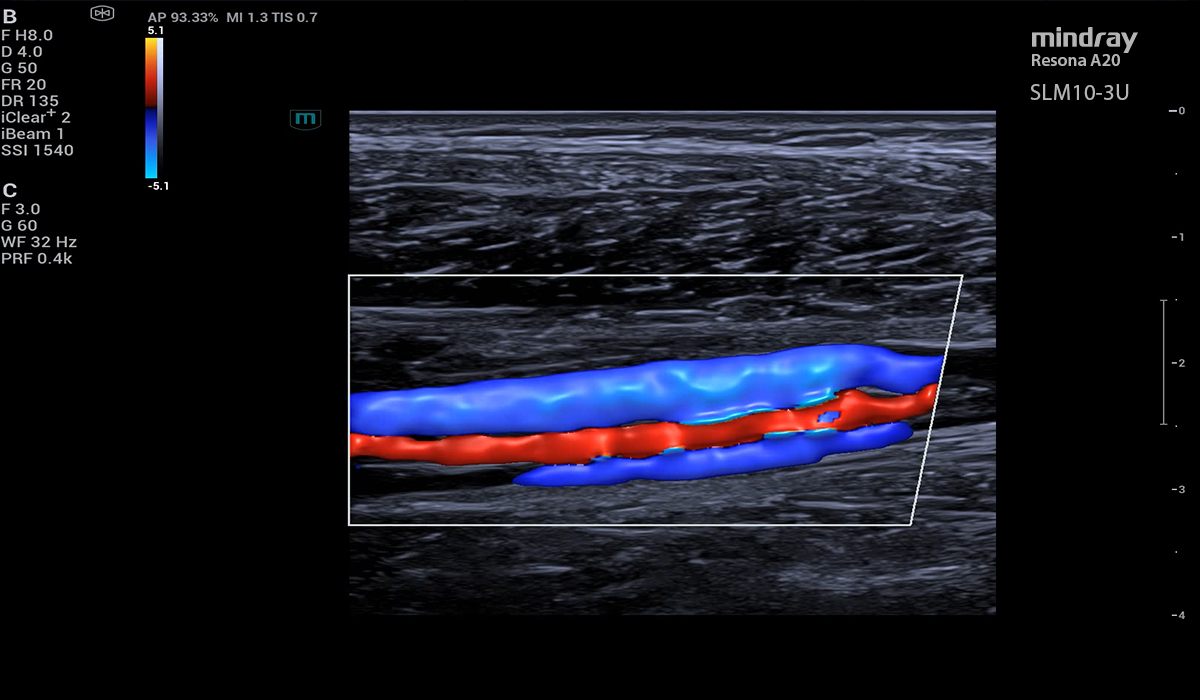Click the red artery flow signal
The image size is (1200, 700).
coord(600,438)
